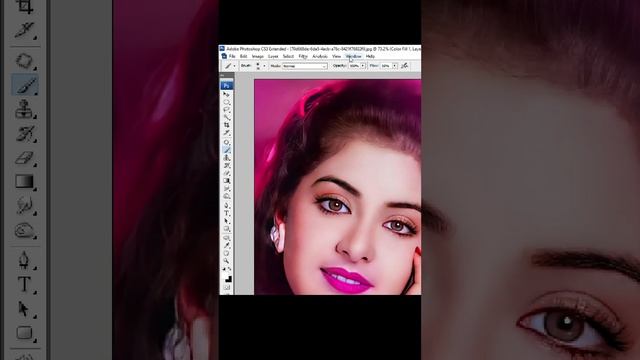The width and height of the screenshot is (640, 360).
Task: Select the Type tool in small toolbox
Action: [227, 213]
